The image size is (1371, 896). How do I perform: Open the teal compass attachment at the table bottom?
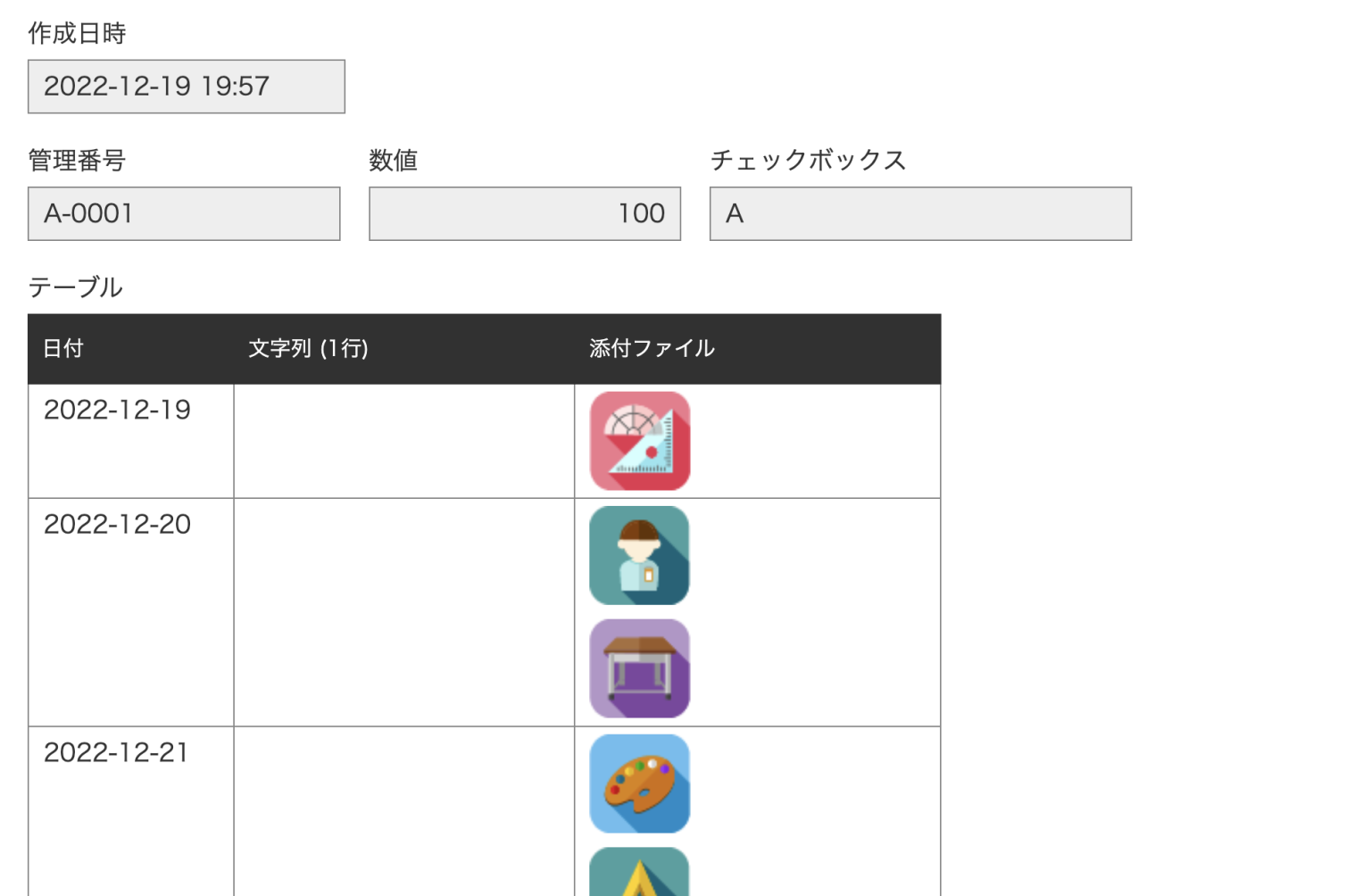[x=639, y=879]
